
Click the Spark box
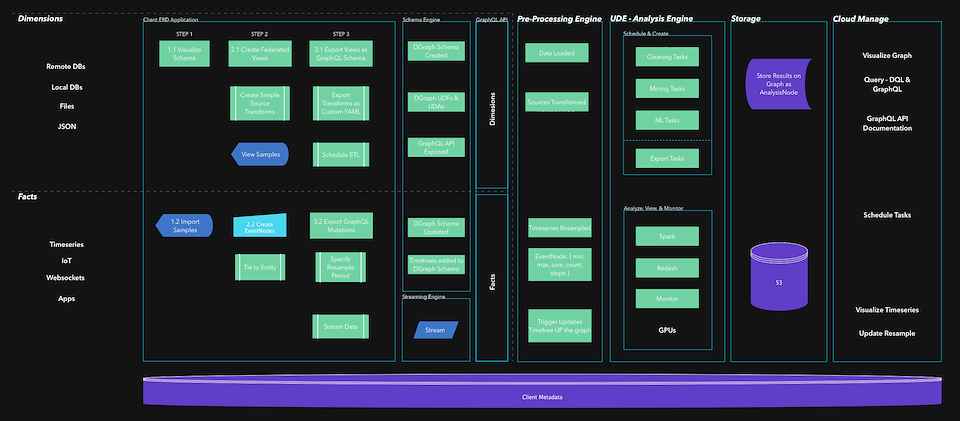pos(667,236)
